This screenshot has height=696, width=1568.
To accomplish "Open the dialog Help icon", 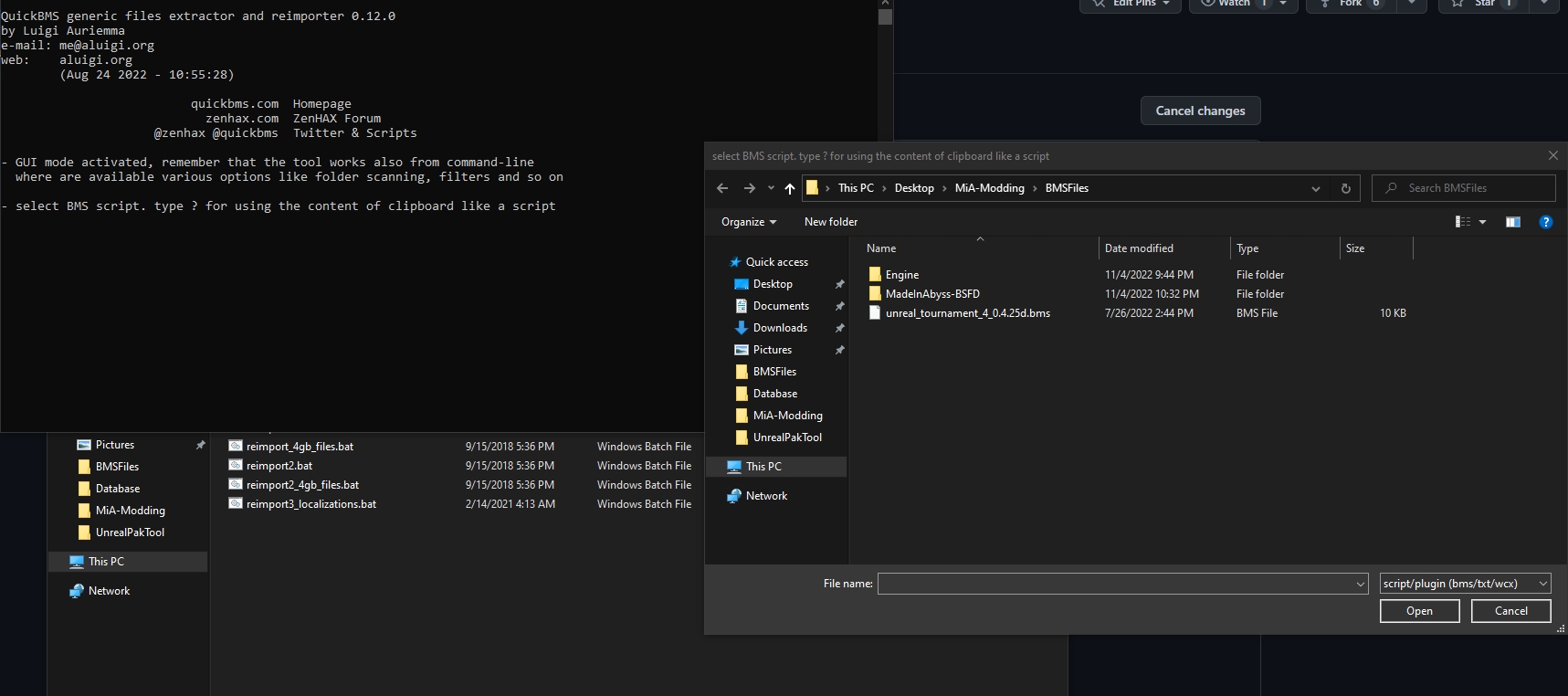I will tap(1545, 222).
